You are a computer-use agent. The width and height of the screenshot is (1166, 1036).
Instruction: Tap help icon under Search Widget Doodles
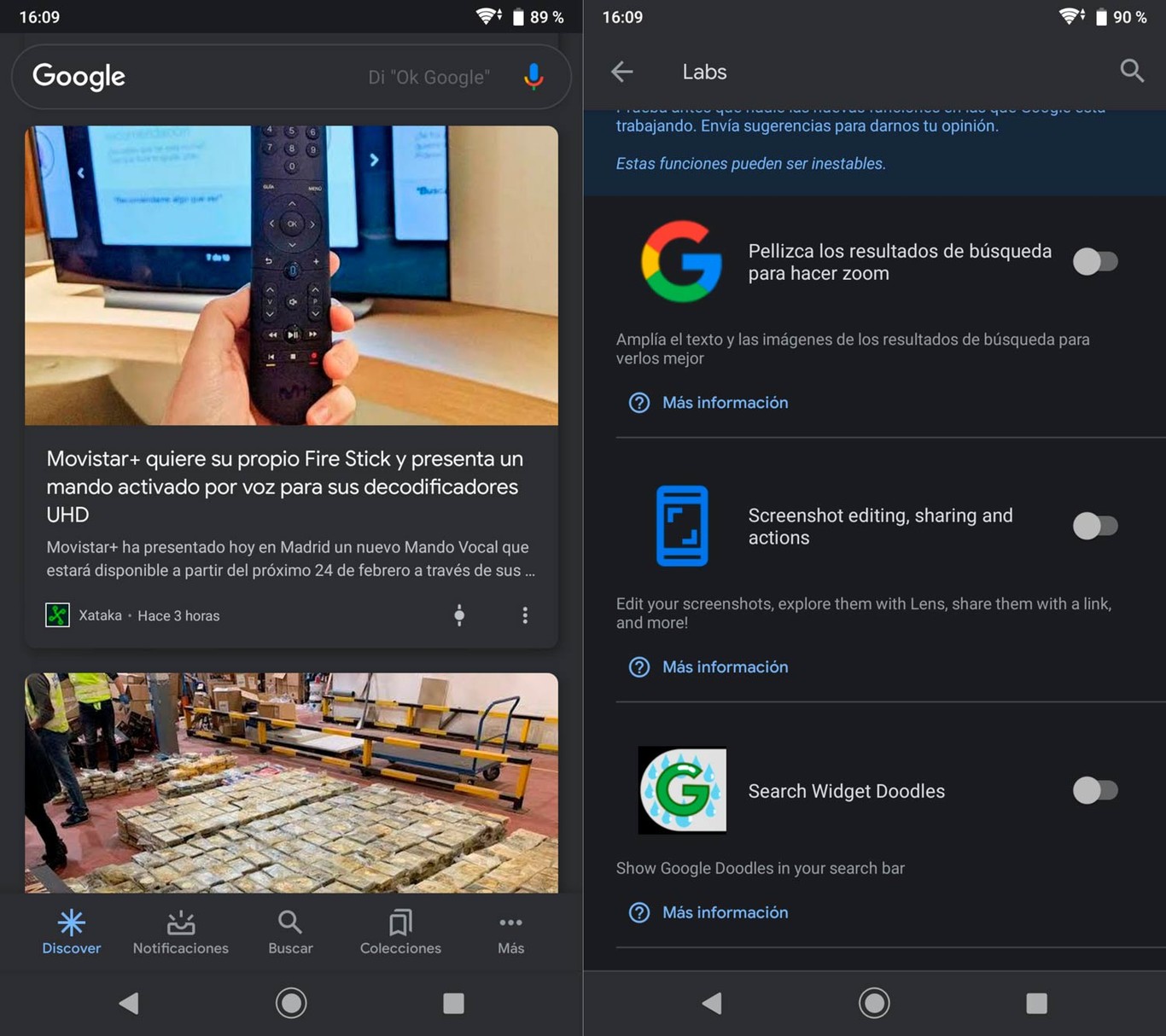coord(639,912)
